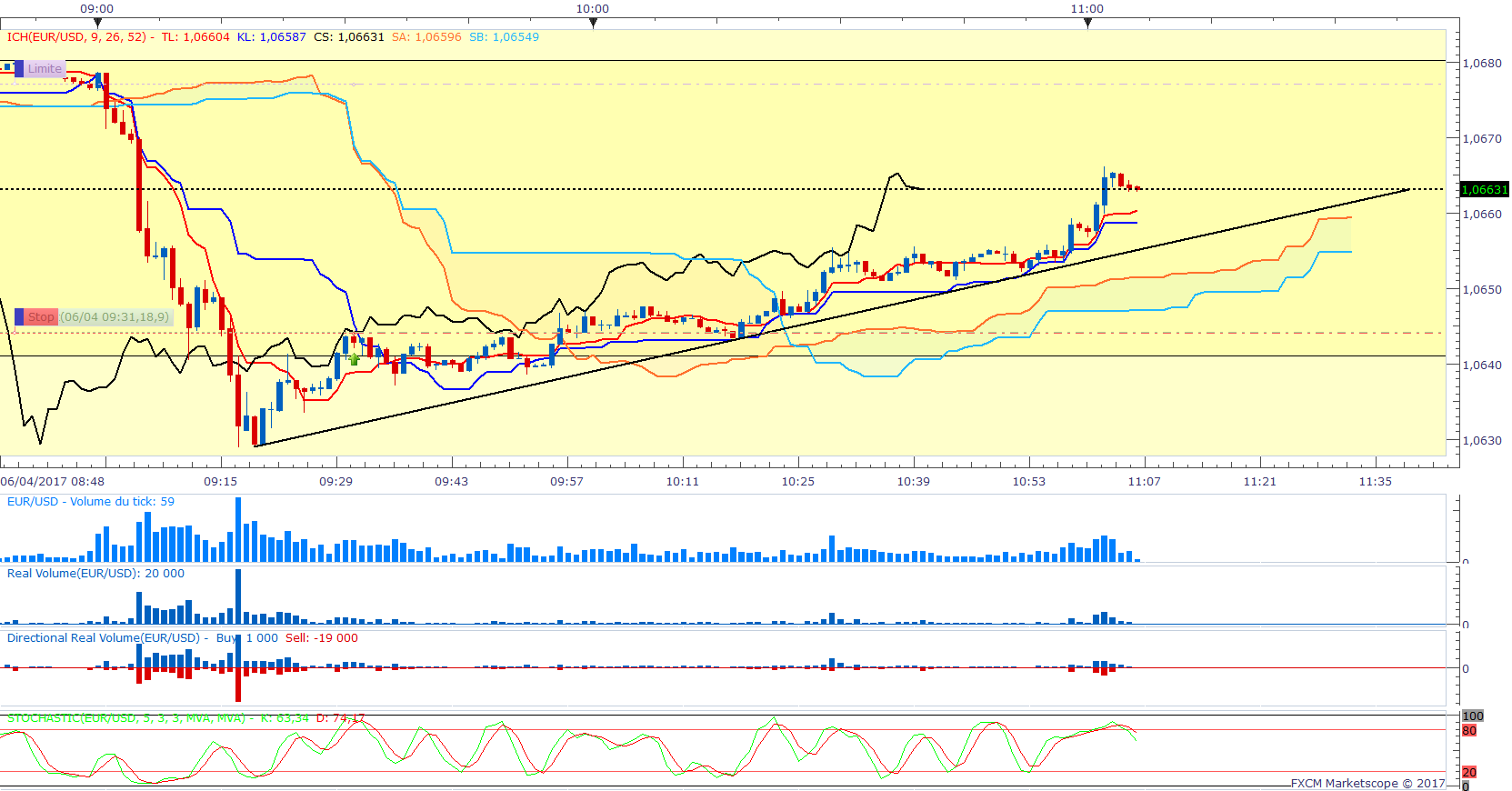The image size is (1512, 791).
Task: Click the 10:25 time label on bottom axis
Action: click(x=797, y=482)
